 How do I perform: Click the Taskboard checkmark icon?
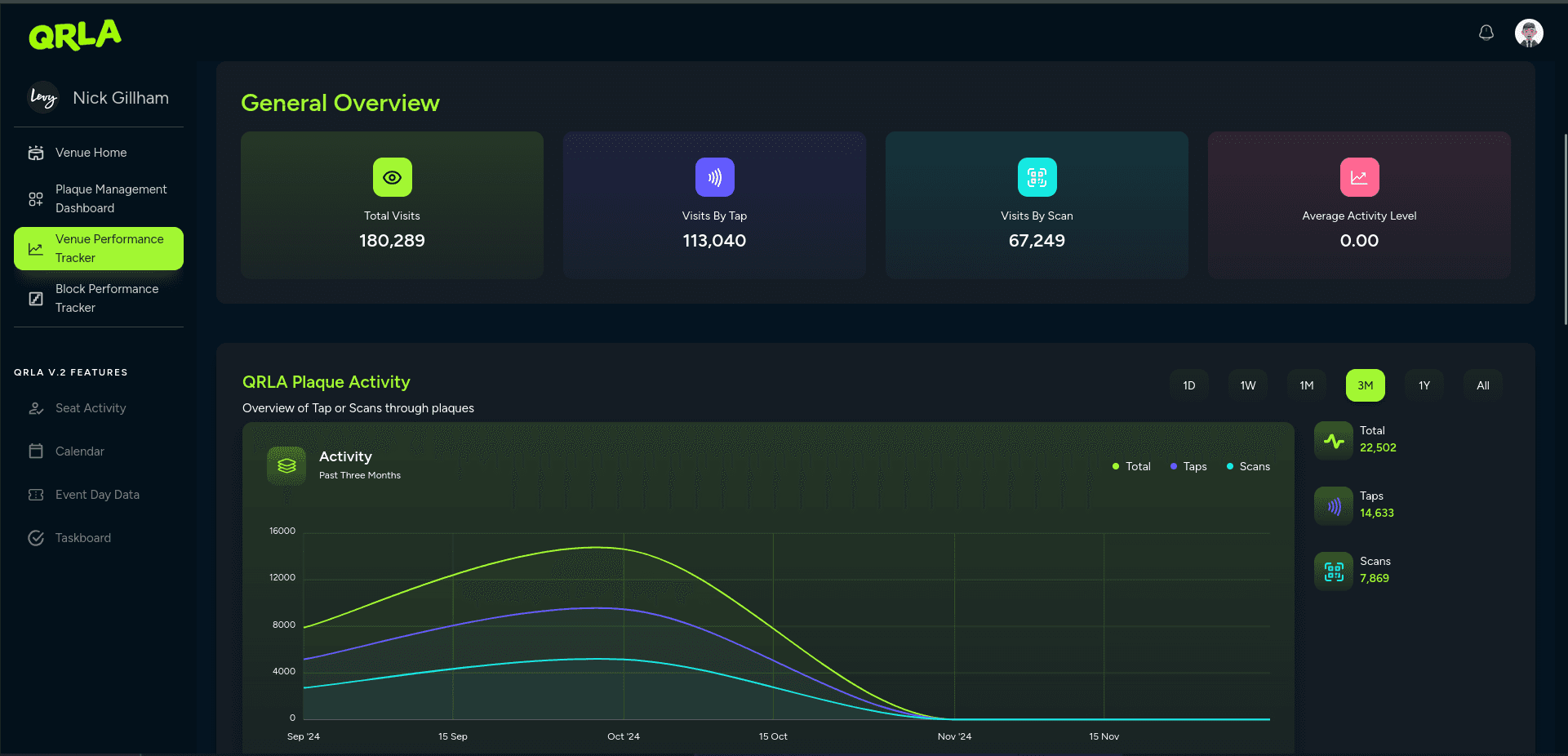click(x=36, y=538)
